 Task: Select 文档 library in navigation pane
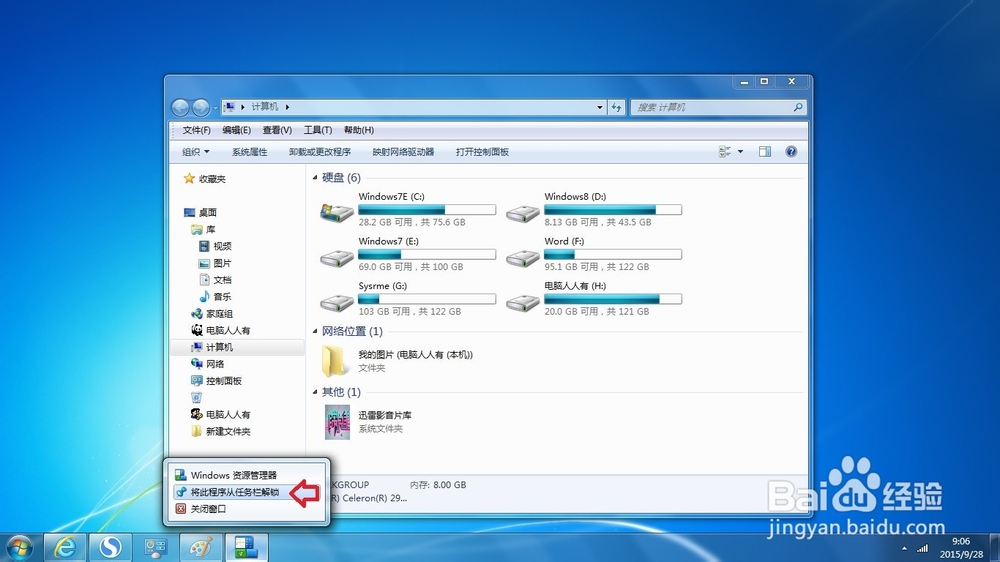tap(222, 280)
